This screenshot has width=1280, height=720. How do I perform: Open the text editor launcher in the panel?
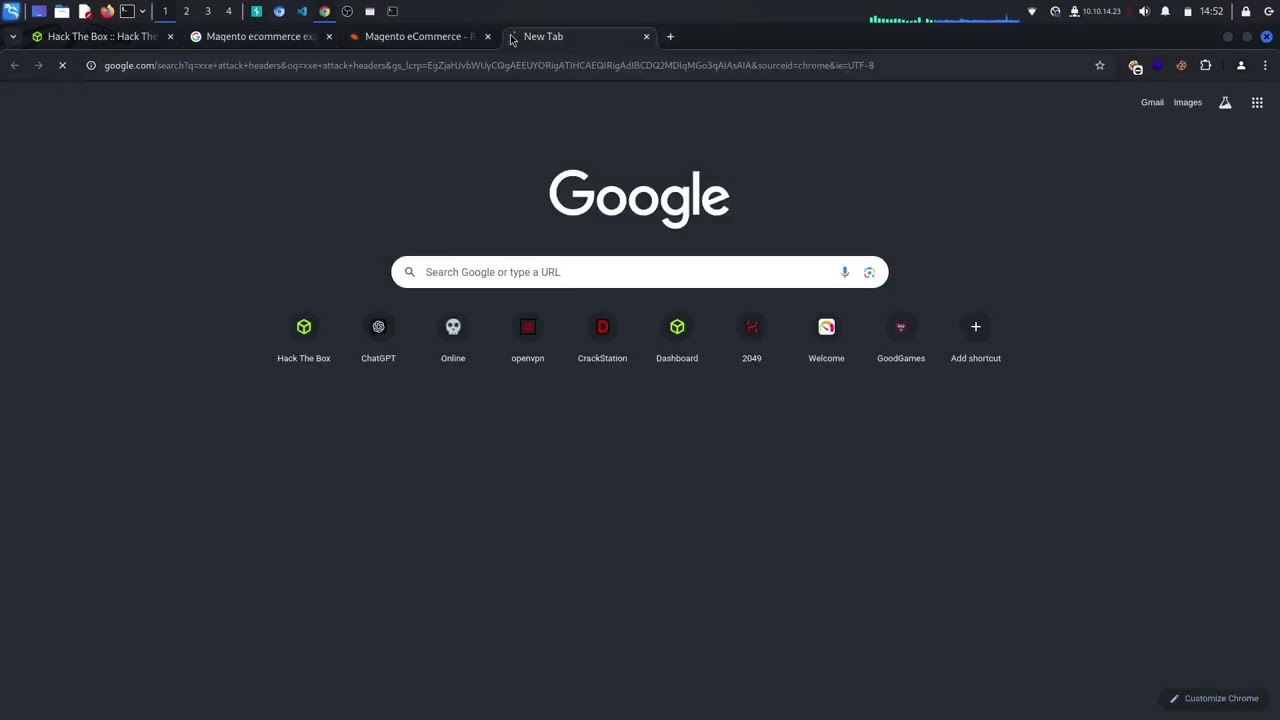pyautogui.click(x=84, y=11)
